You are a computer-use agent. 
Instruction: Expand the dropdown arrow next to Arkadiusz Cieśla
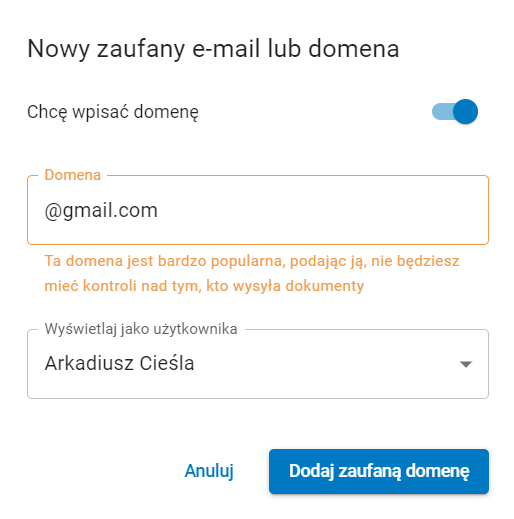click(x=466, y=364)
